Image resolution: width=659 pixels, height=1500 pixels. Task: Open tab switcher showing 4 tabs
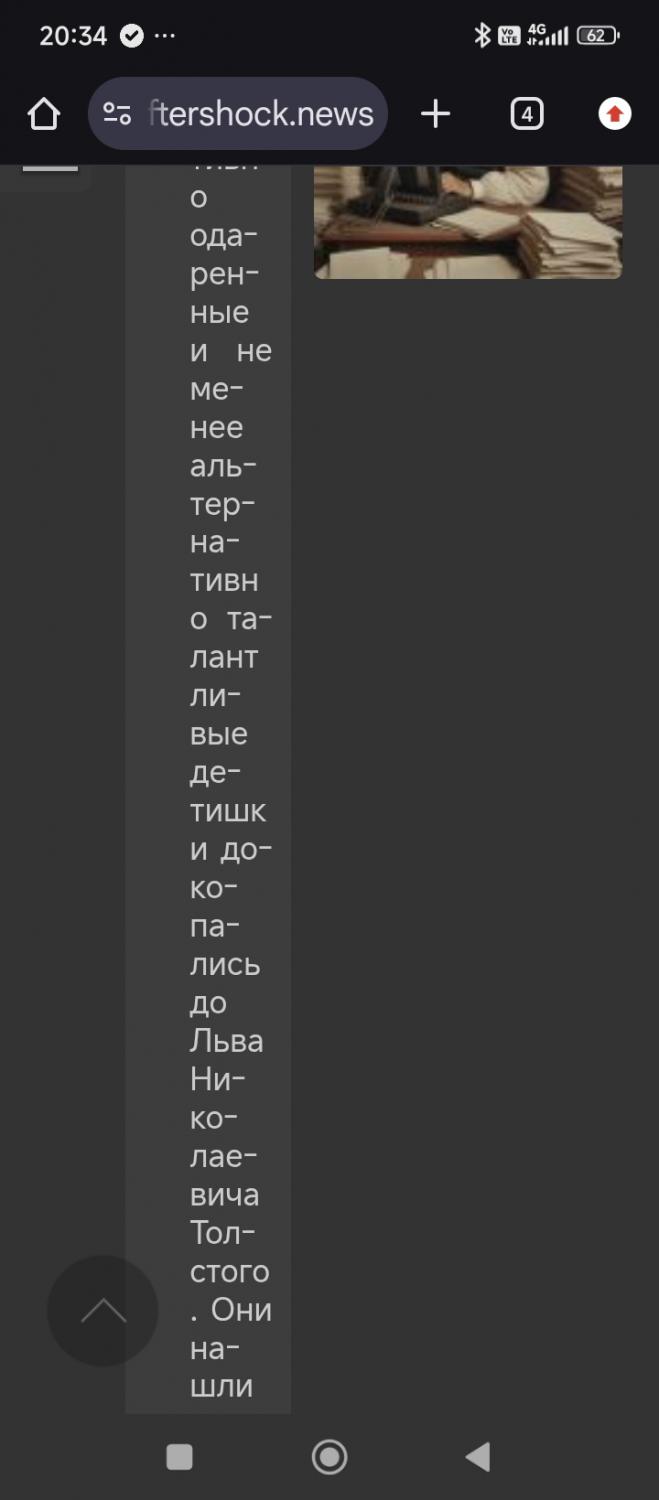pyautogui.click(x=526, y=115)
